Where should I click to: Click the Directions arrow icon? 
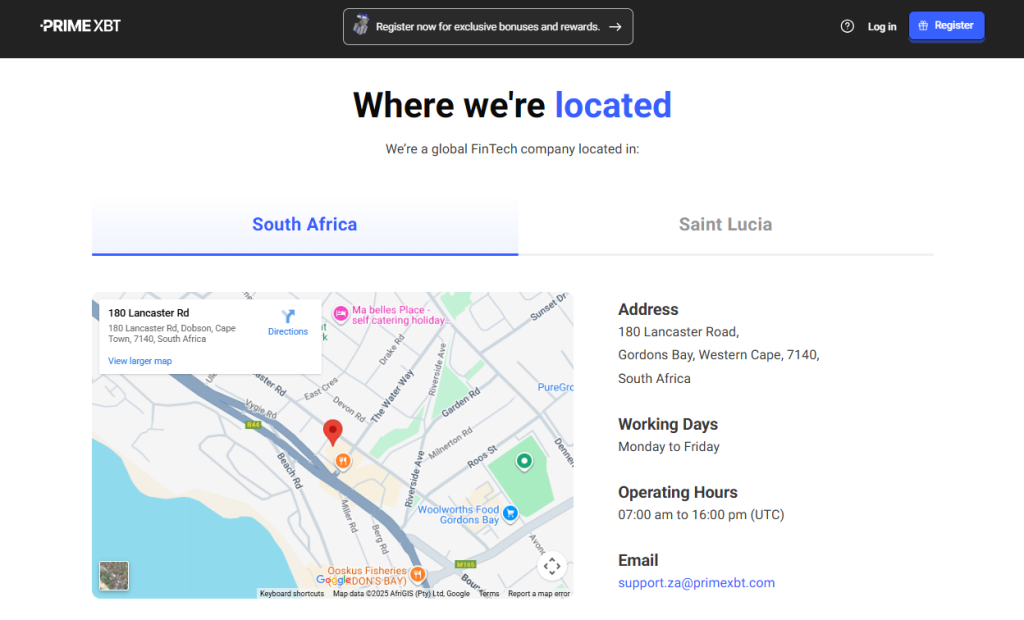click(x=288, y=317)
